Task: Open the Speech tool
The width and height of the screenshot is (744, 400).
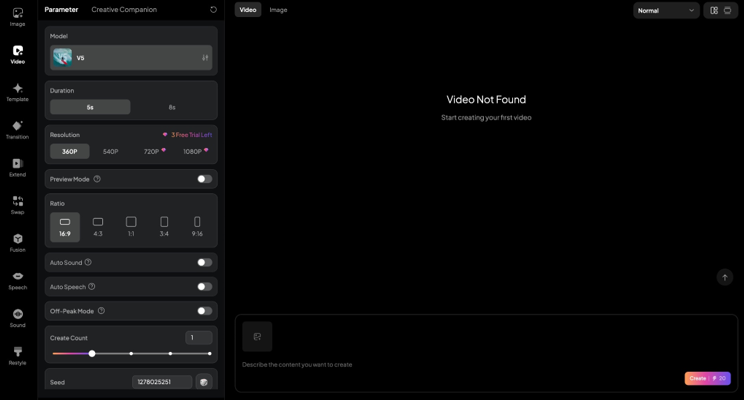Action: [17, 280]
